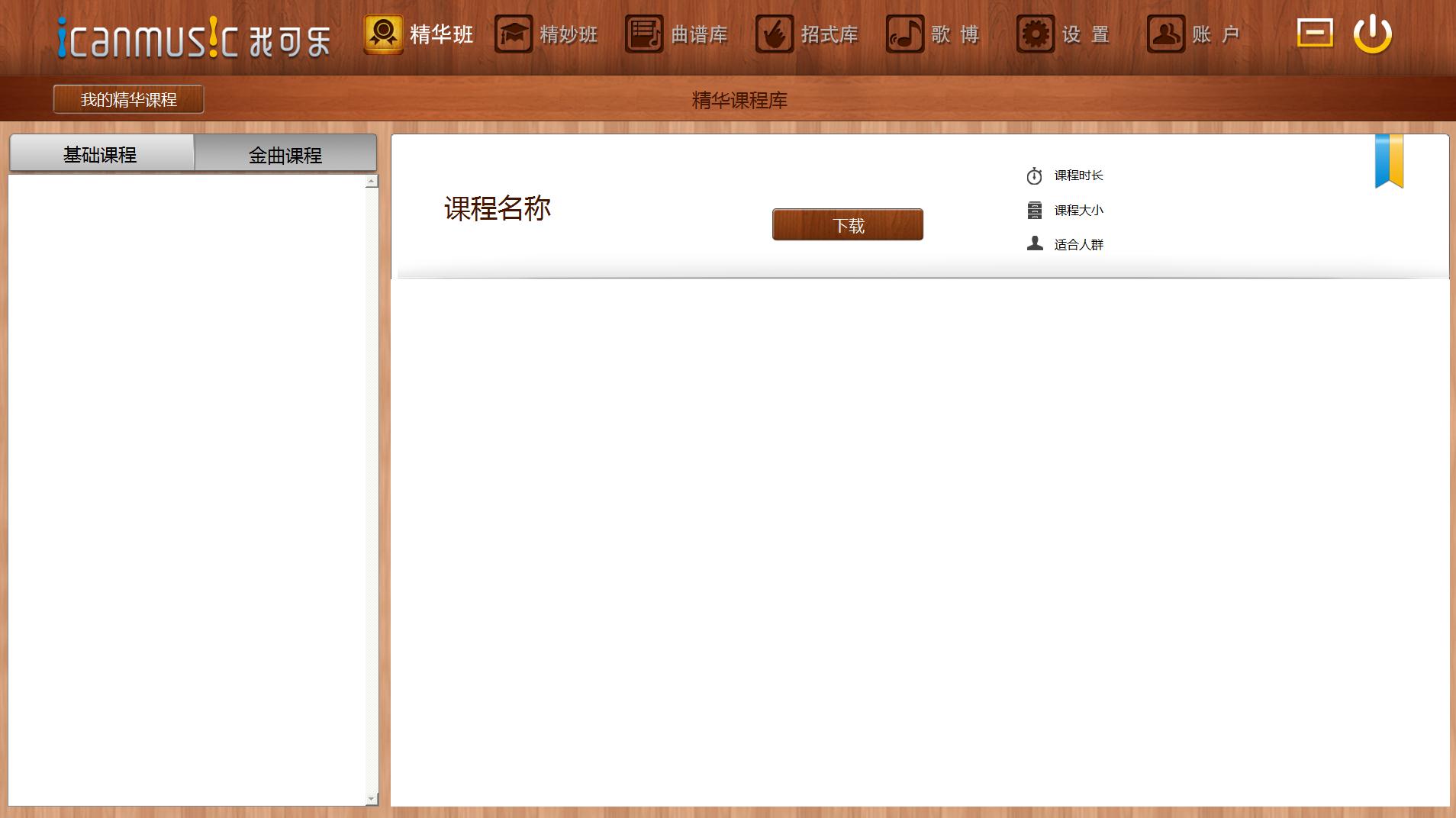
Task: Open the 曲谱库 sheet music icon
Action: pos(644,34)
